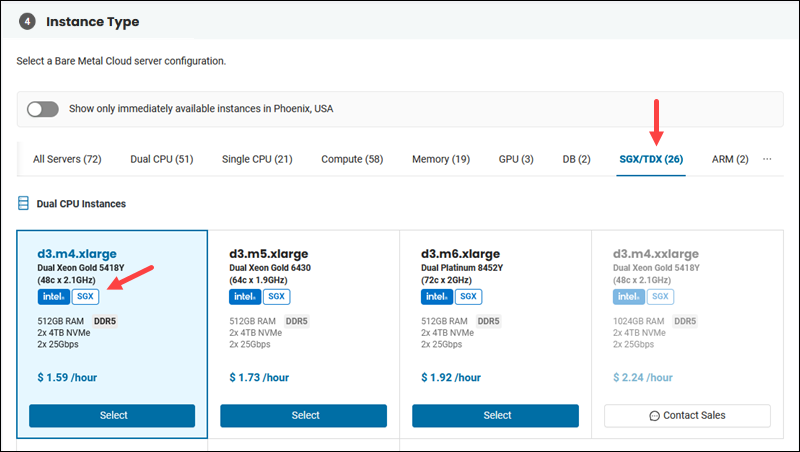
Task: Click DDR5 tag on d3.m4.xlarge card
Action: click(x=105, y=321)
